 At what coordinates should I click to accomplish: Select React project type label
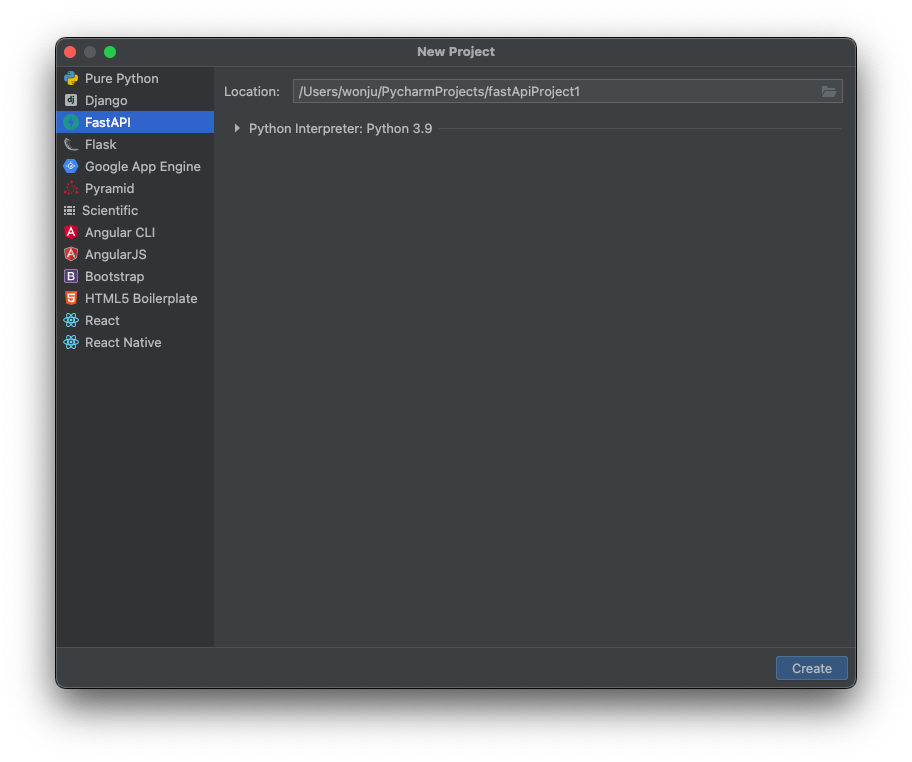pyautogui.click(x=102, y=321)
